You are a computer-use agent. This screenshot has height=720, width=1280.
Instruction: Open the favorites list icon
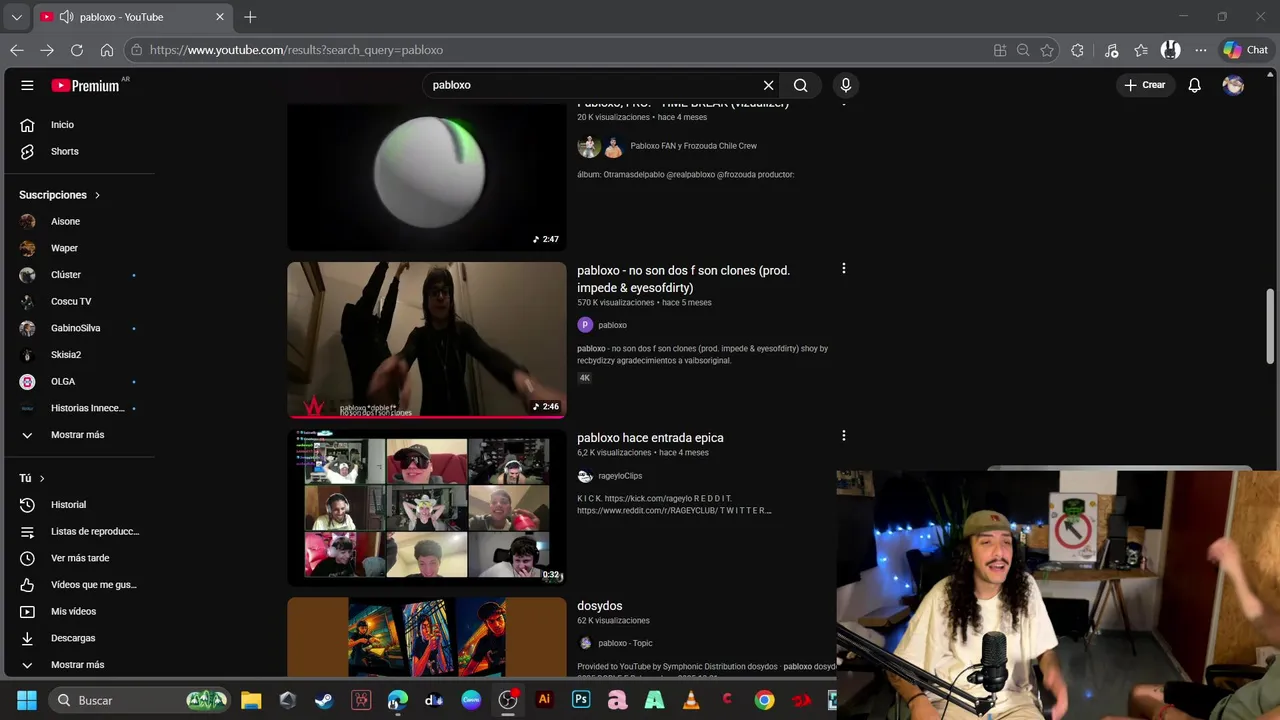1141,50
